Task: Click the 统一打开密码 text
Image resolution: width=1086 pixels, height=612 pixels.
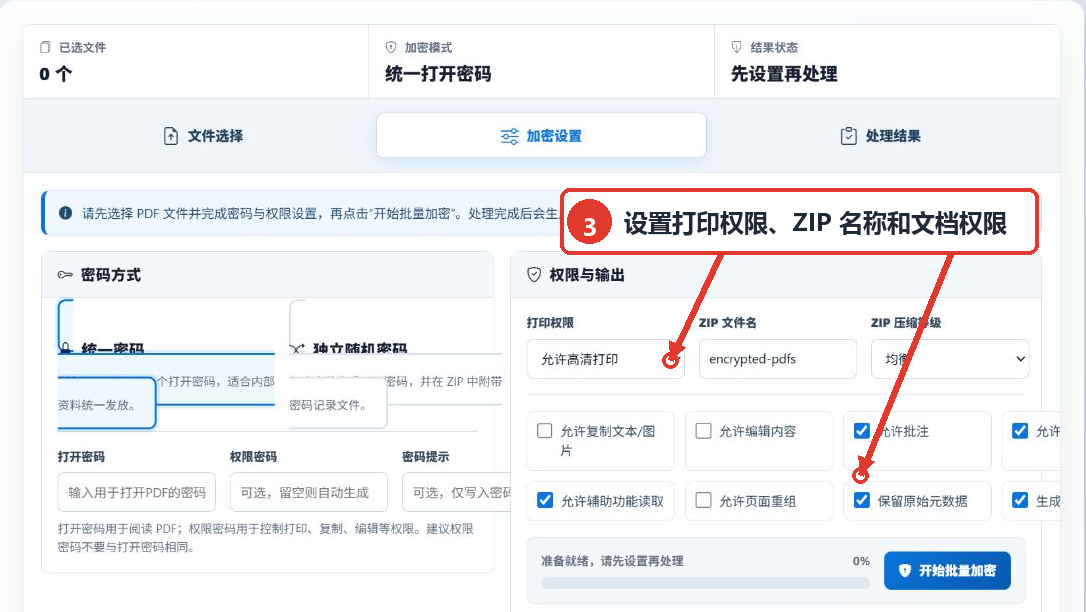Action: [x=438, y=74]
